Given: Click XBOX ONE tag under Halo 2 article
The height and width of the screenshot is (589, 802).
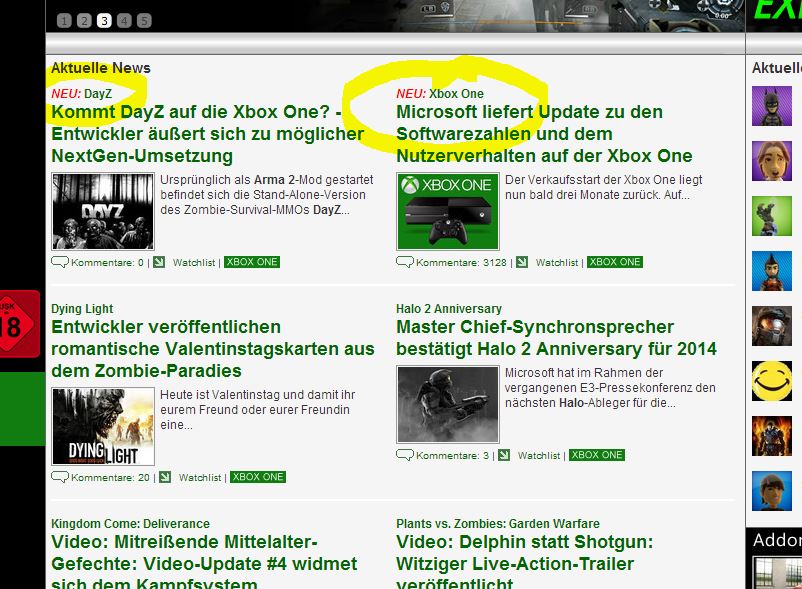Looking at the screenshot, I should coord(596,455).
